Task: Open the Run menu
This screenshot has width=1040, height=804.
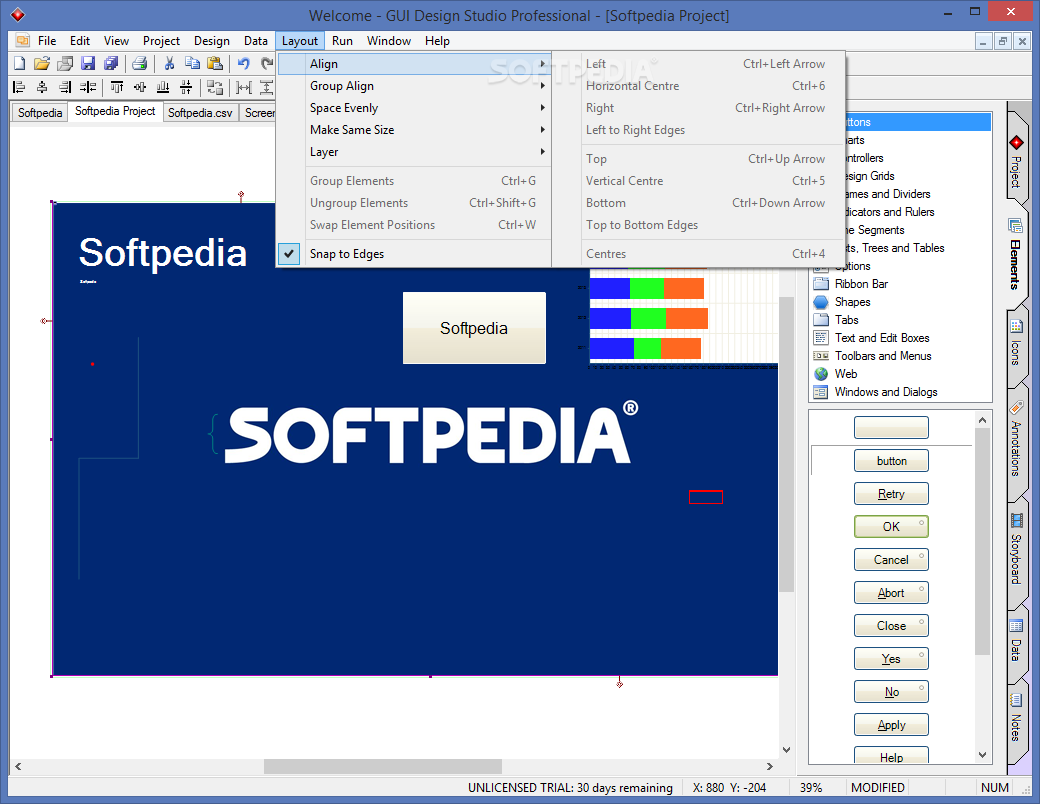Action: [342, 41]
